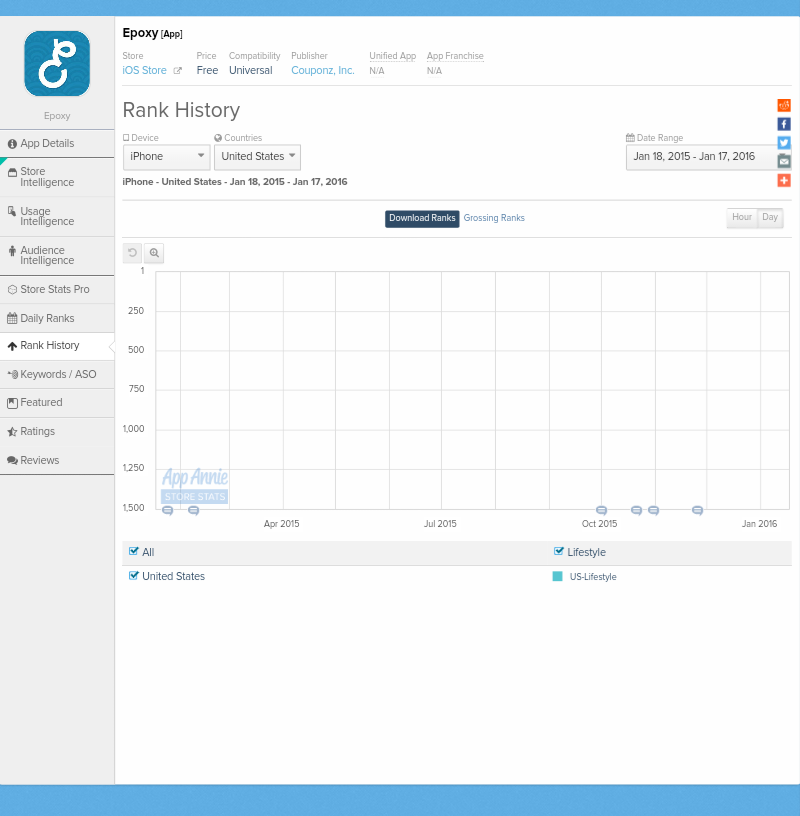This screenshot has height=816, width=800.
Task: Open Reviews page in sidebar
Action: point(57,461)
